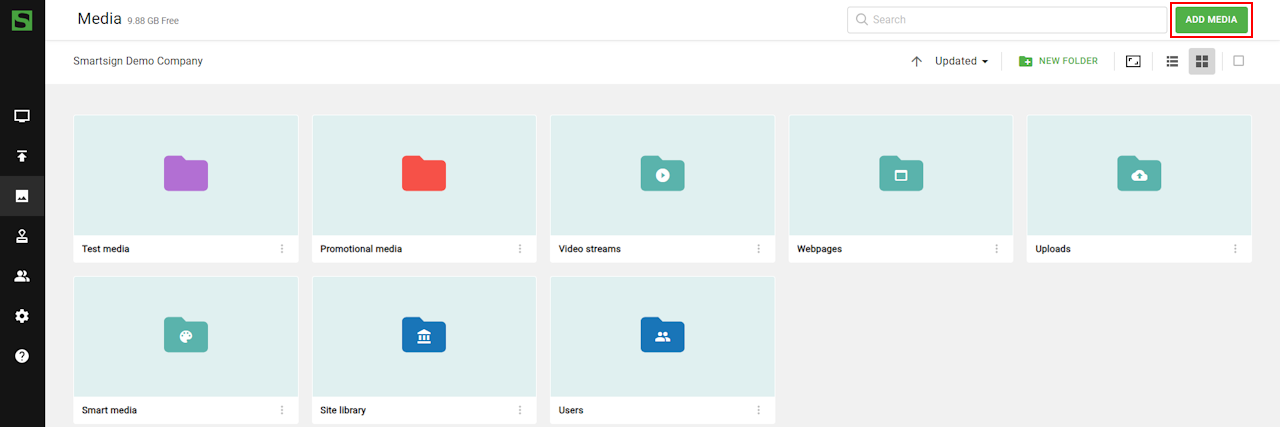The image size is (1280, 427).
Task: Open options menu for Smart media
Action: [x=282, y=410]
